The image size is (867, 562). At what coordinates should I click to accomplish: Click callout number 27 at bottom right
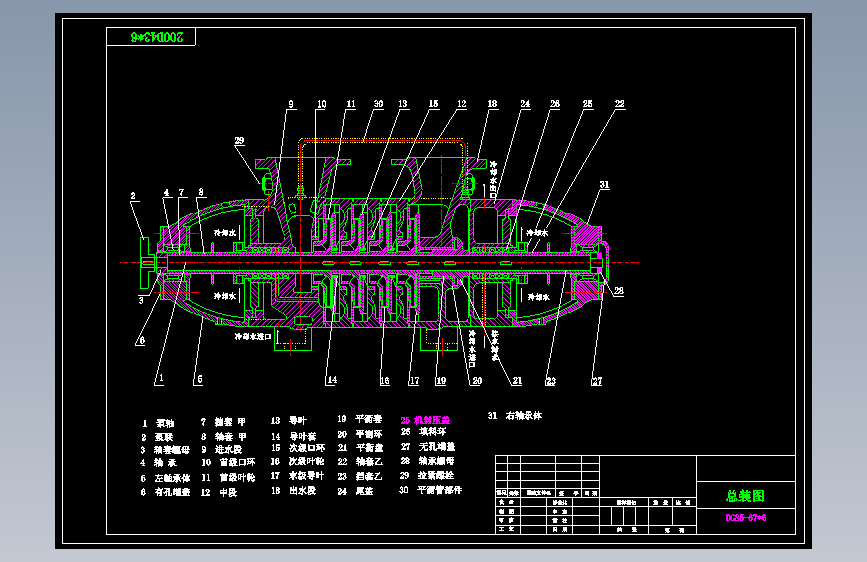point(597,381)
